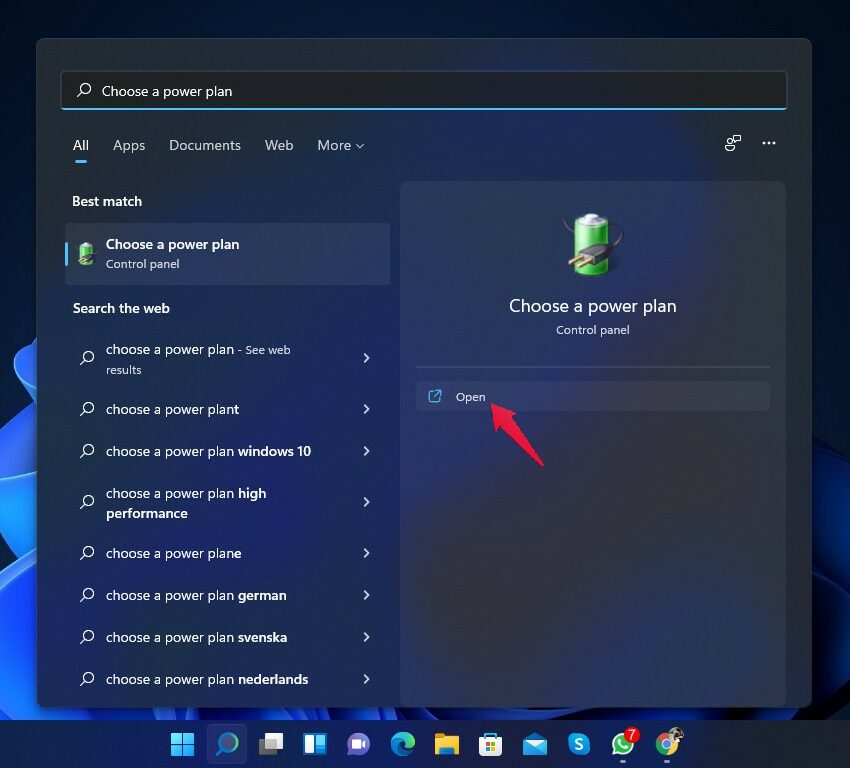Open the Mail app in taskbar
This screenshot has height=768, width=850.
pos(535,744)
